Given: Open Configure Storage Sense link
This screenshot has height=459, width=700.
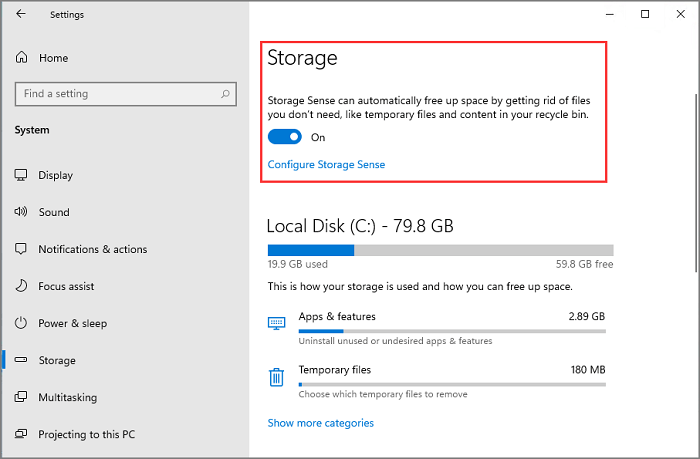Looking at the screenshot, I should [326, 164].
